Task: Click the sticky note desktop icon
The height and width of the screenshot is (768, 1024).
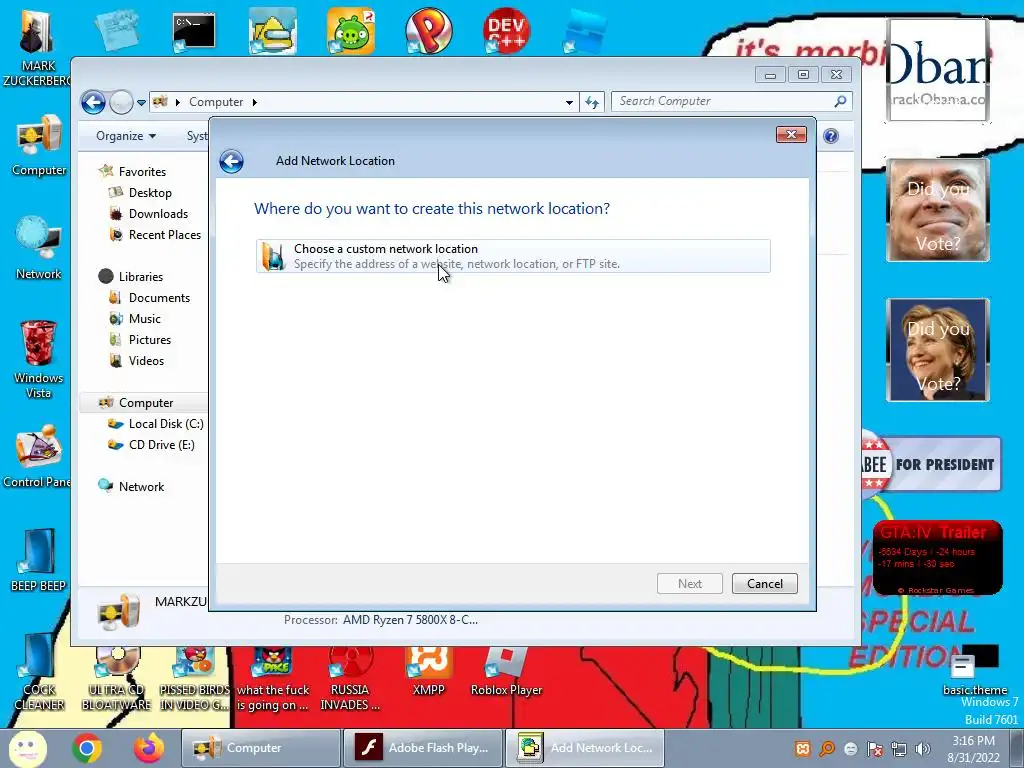Action: pyautogui.click(x=116, y=31)
